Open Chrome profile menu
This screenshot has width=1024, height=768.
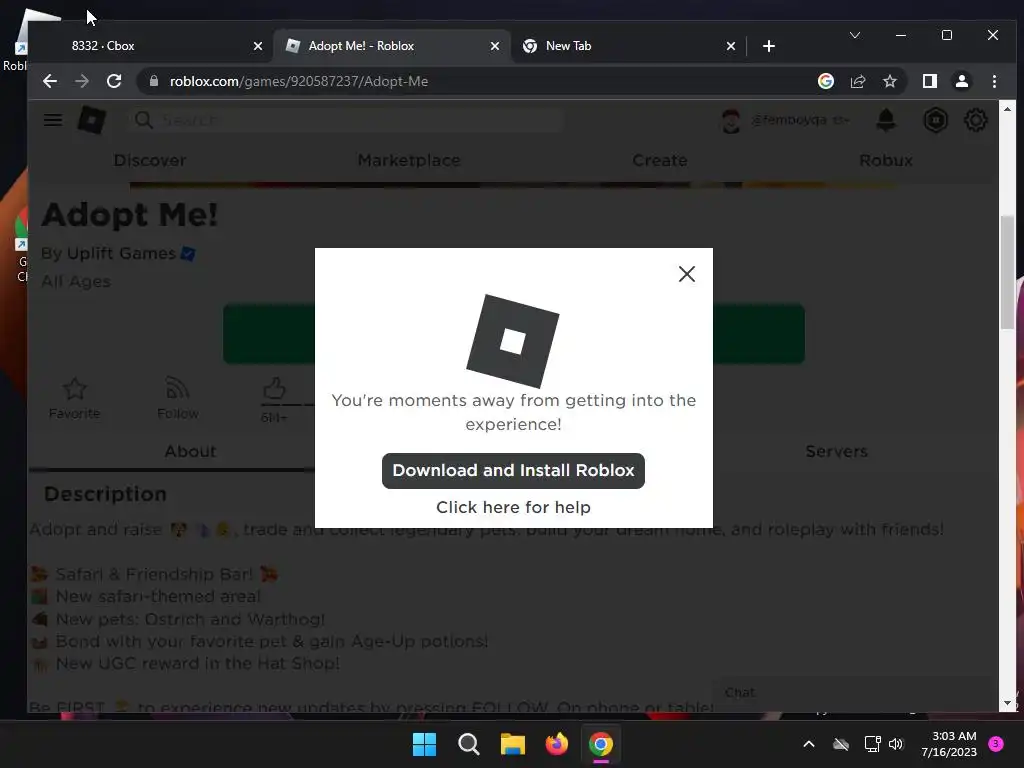(x=961, y=81)
